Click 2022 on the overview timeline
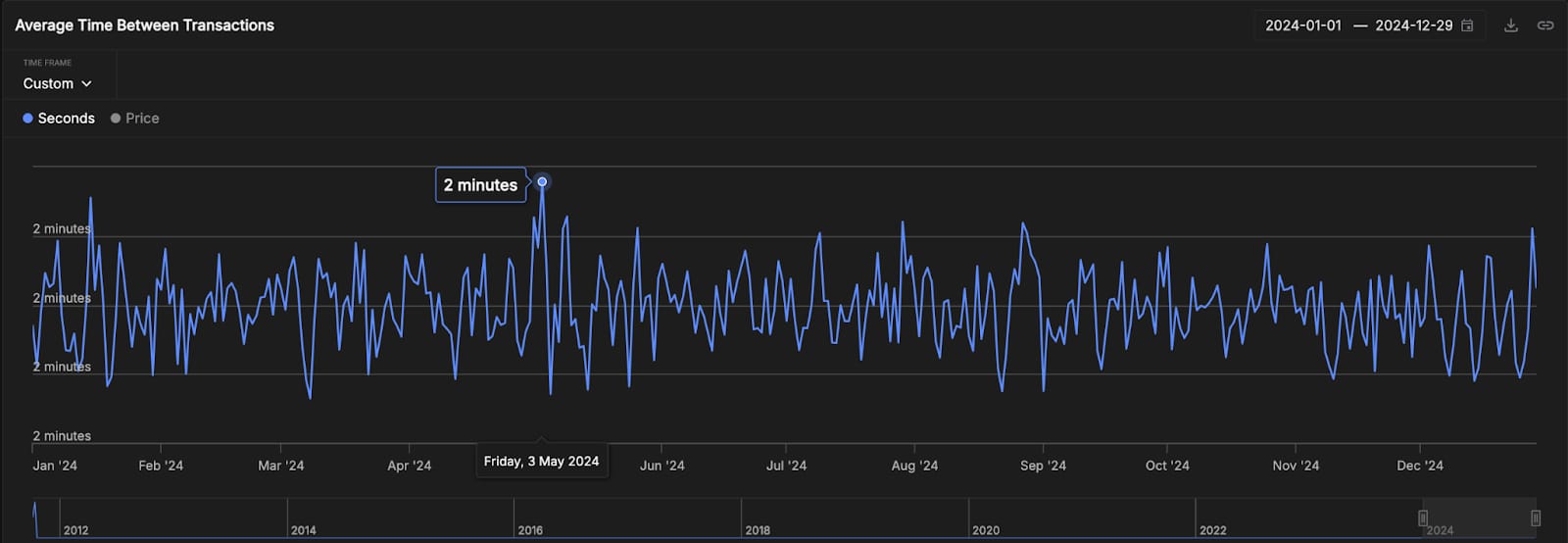 pyautogui.click(x=1213, y=530)
